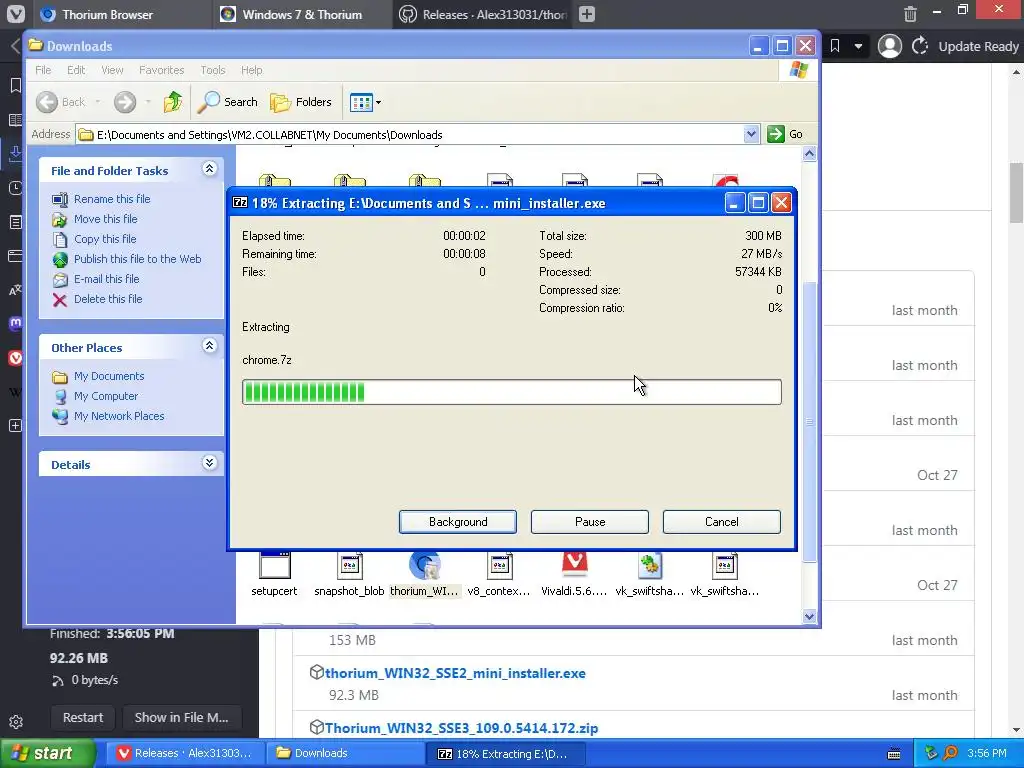Viewport: 1024px width, 768px height.
Task: Open My Computer in Other Places
Action: (106, 396)
